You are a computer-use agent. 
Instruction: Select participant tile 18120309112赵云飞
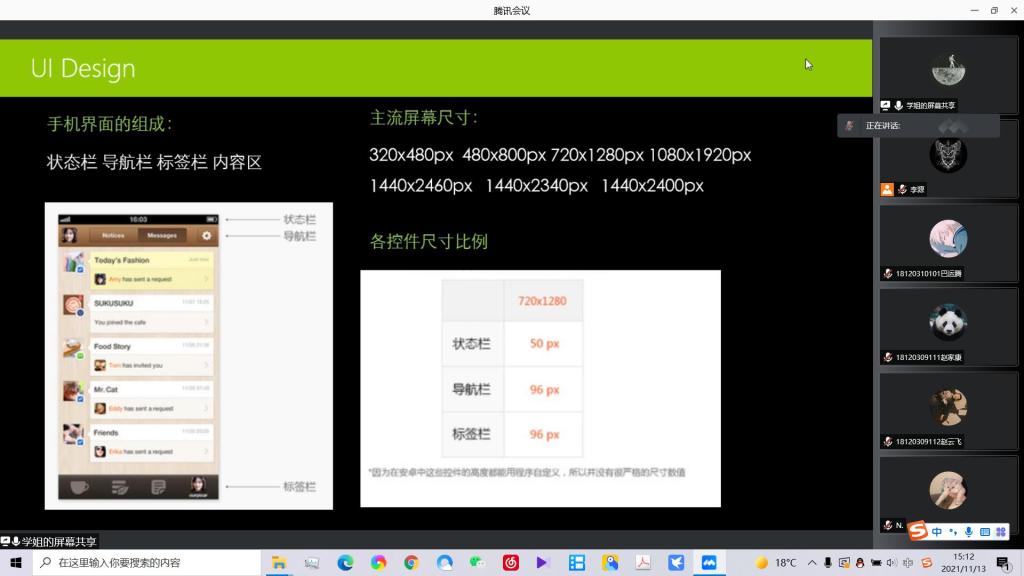click(x=948, y=411)
